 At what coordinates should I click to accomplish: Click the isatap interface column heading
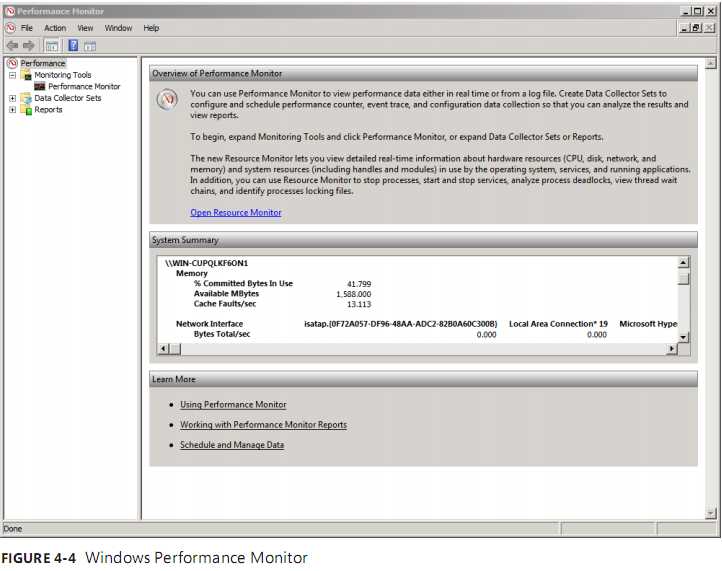(401, 324)
